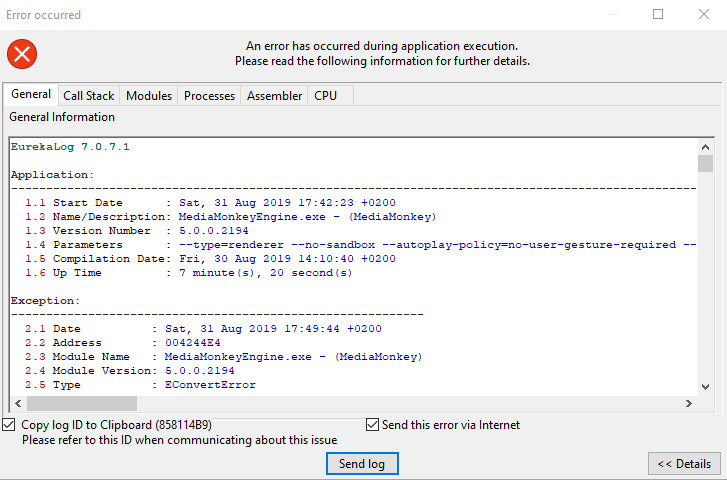The image size is (727, 480).
Task: Open the Assembler tab
Action: [x=274, y=96]
